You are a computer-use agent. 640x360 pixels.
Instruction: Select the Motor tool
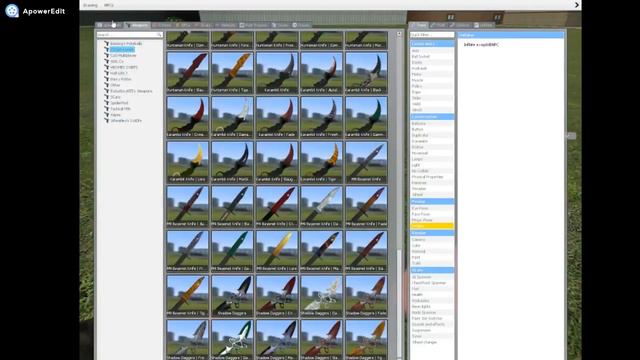point(432,74)
